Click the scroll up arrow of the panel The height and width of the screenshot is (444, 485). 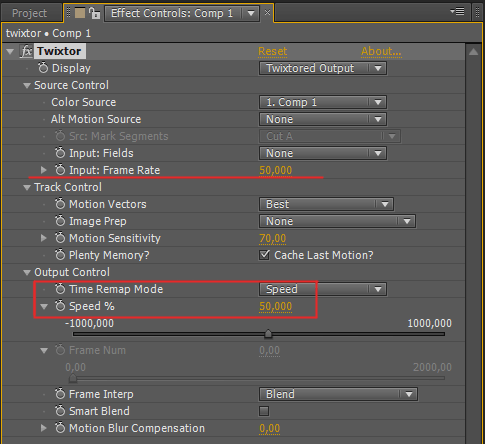coord(473,52)
